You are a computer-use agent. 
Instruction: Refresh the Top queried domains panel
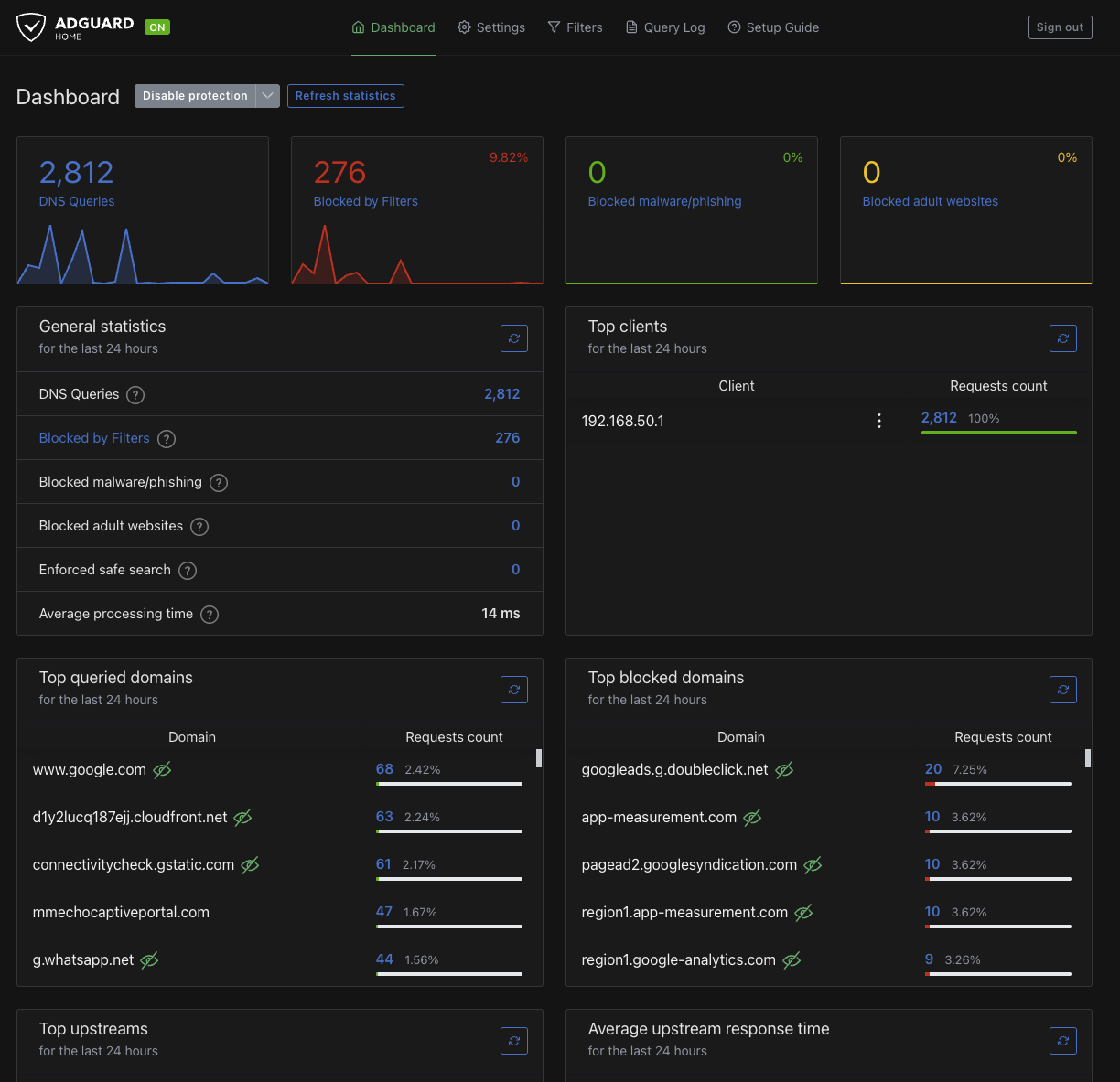[x=514, y=690]
